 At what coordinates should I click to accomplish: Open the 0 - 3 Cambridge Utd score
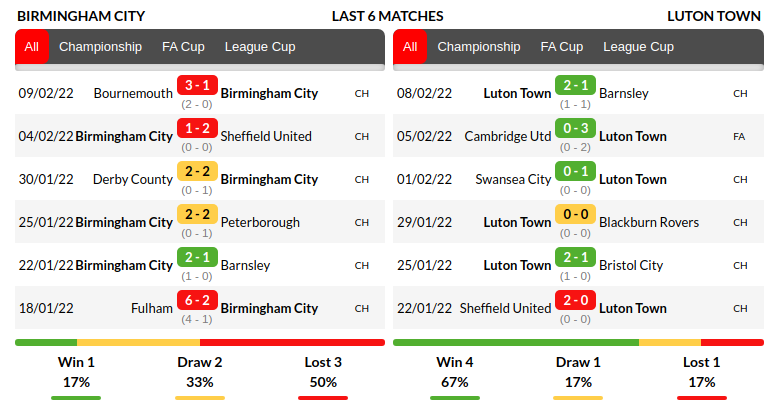click(x=575, y=129)
